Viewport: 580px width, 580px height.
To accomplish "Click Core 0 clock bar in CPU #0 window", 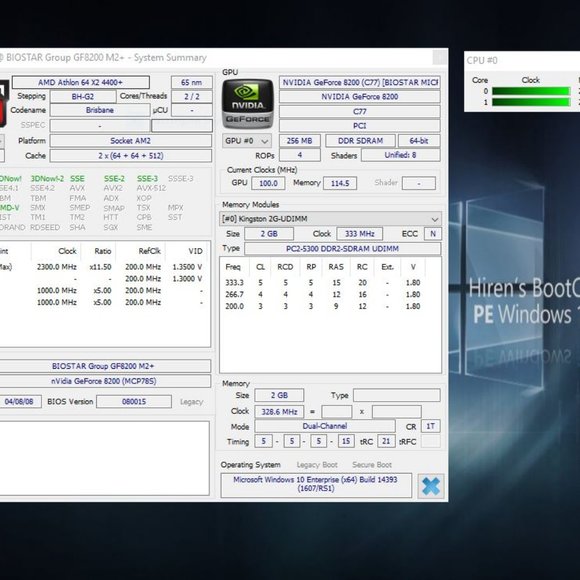I will click(x=531, y=91).
